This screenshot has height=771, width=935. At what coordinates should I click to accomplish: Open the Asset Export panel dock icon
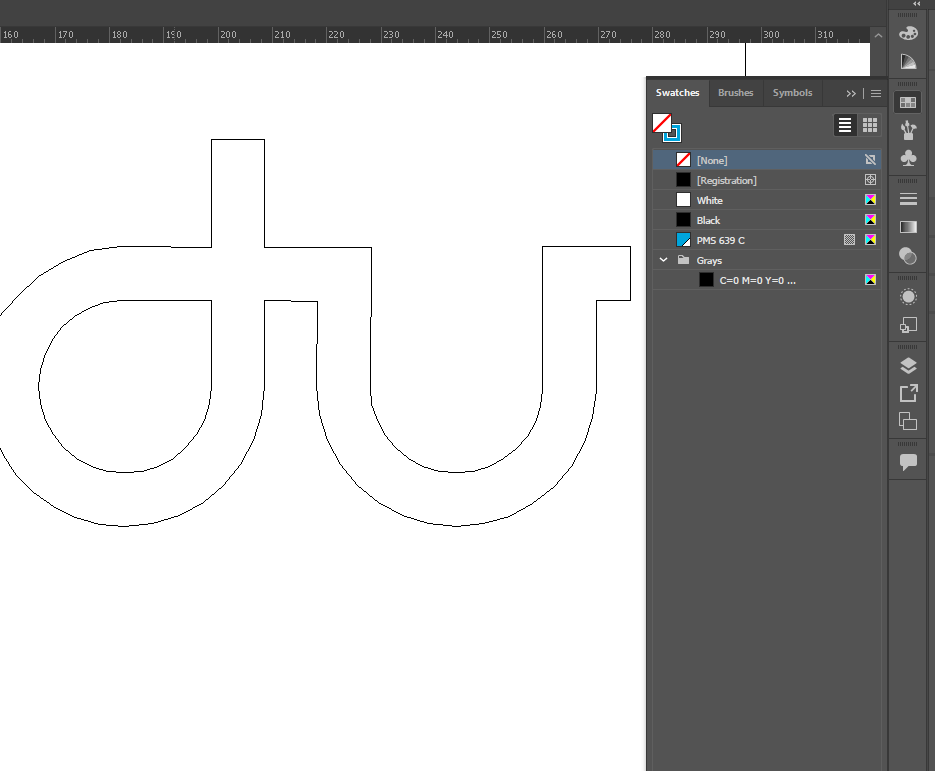pos(908,394)
